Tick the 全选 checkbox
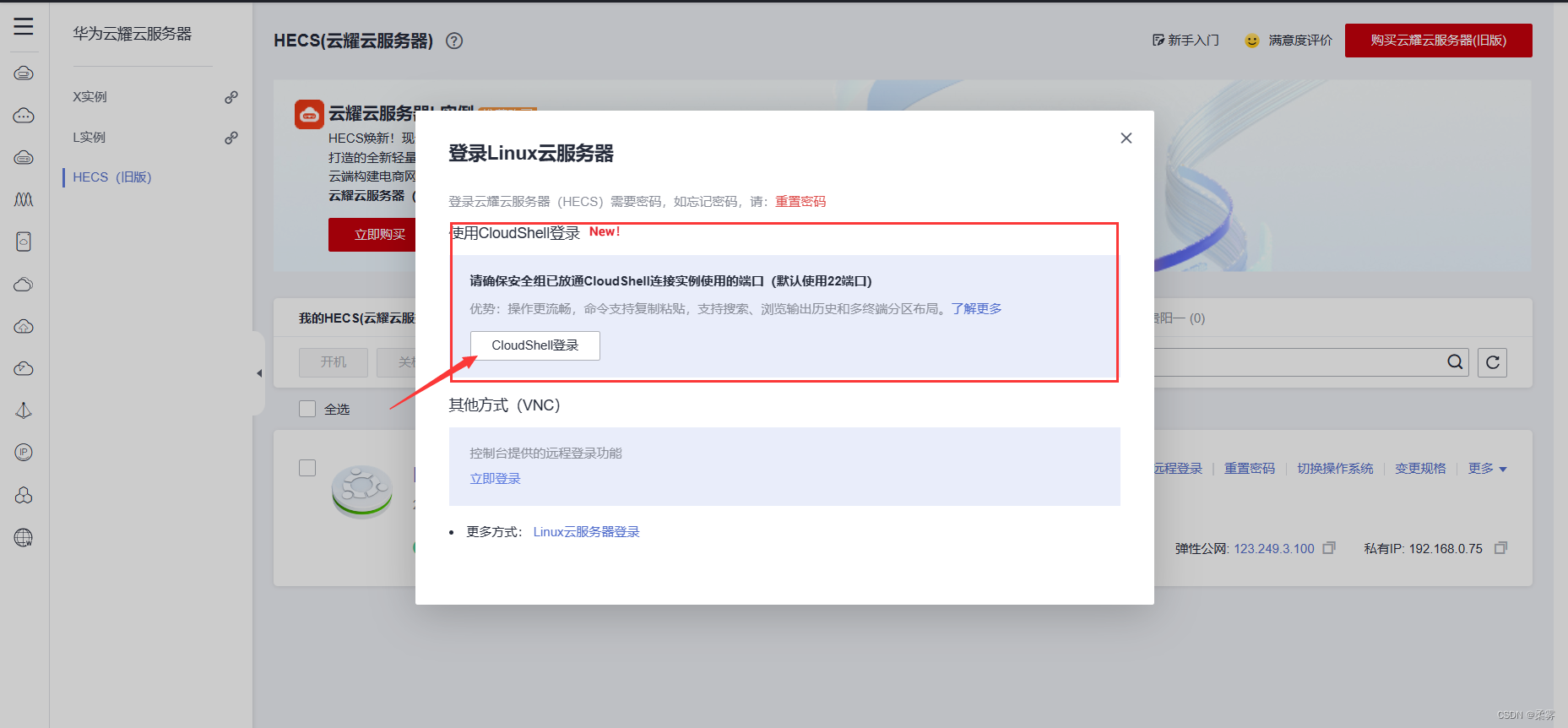This screenshot has height=728, width=1568. (307, 409)
